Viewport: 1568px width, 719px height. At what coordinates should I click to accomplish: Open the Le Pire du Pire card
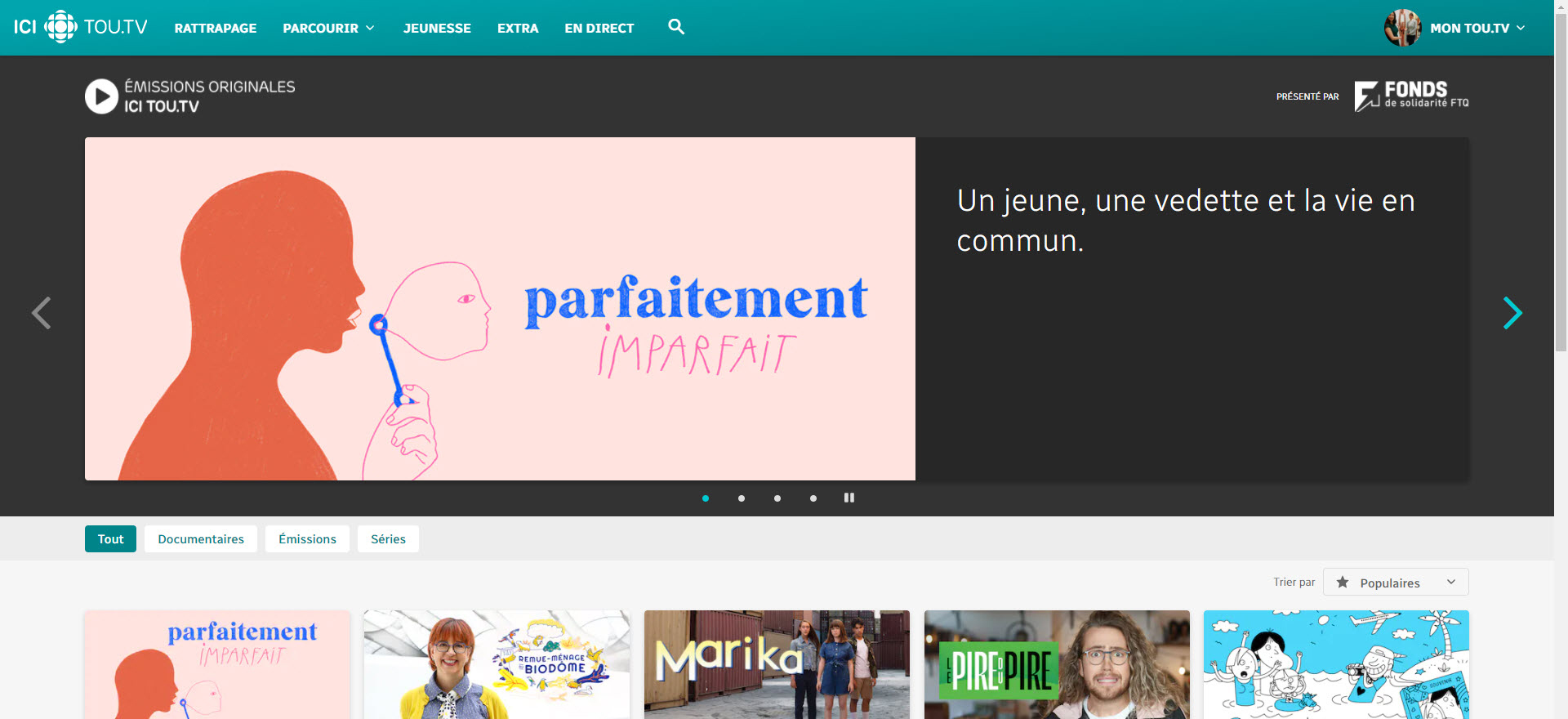[x=1057, y=664]
